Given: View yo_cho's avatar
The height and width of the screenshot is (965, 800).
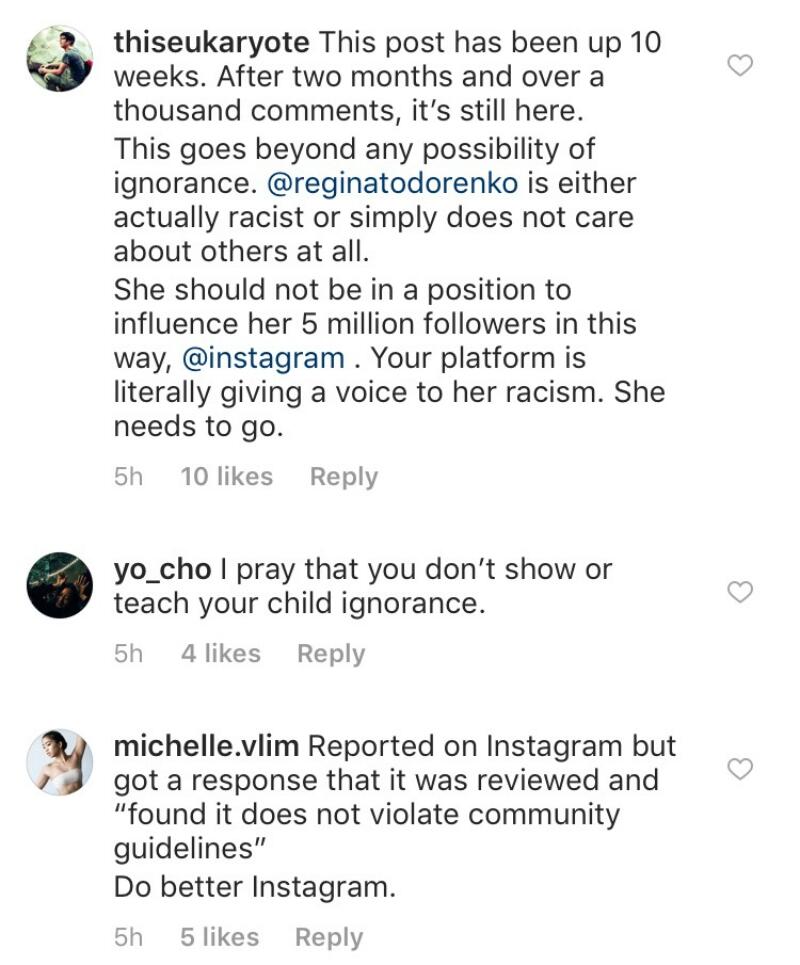Looking at the screenshot, I should point(60,585).
